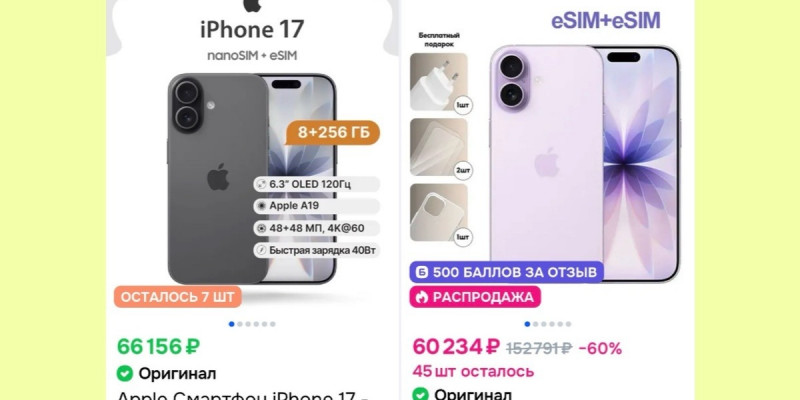Click the fire icon on РАСПРОДАЖА badge
Viewport: 800px width, 400px height.
pos(421,297)
